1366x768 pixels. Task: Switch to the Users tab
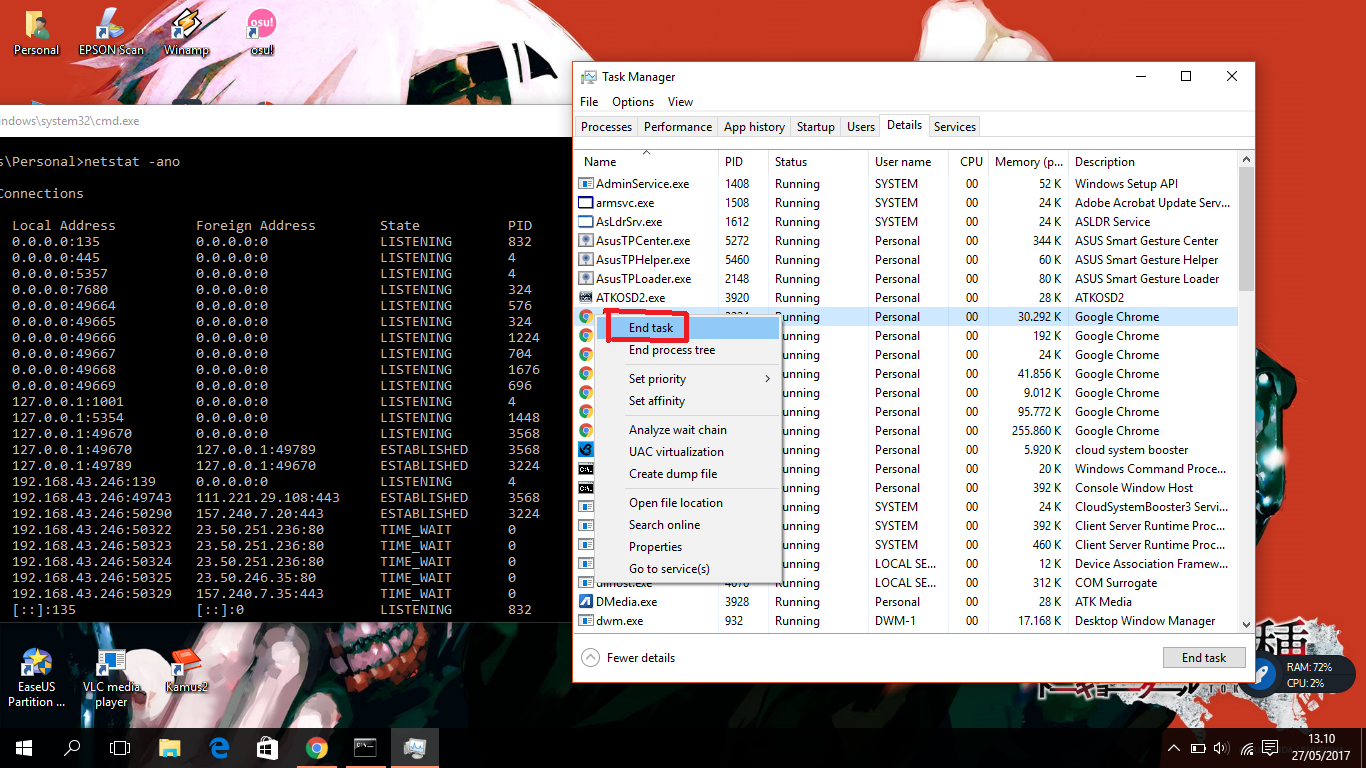pyautogui.click(x=861, y=127)
